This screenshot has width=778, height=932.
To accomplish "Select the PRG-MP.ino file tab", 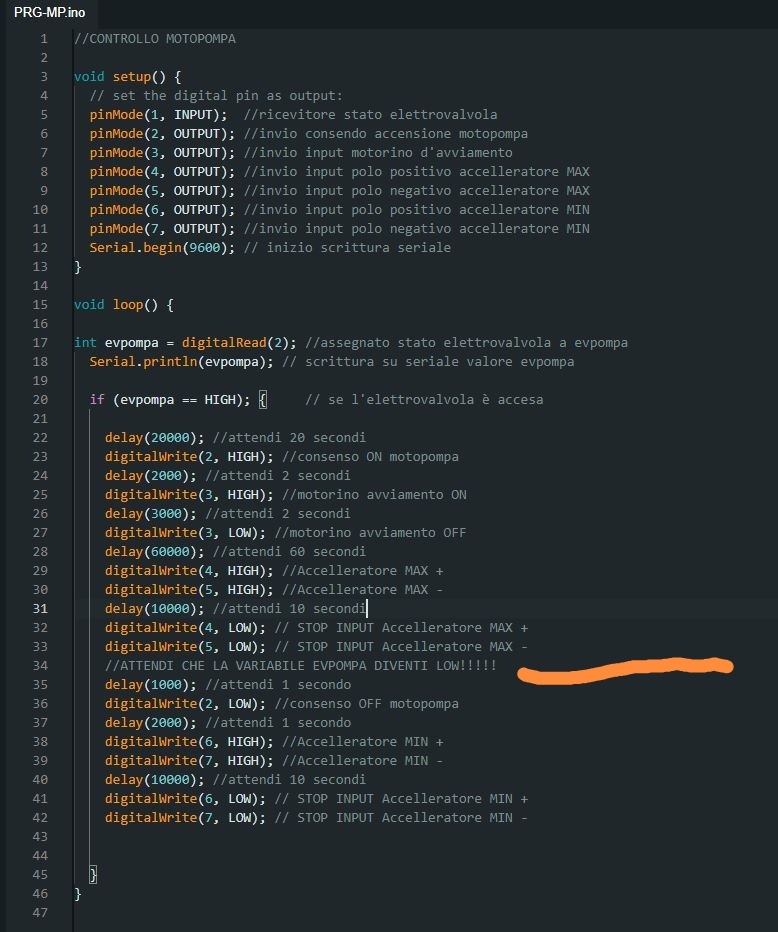I will 49,12.
